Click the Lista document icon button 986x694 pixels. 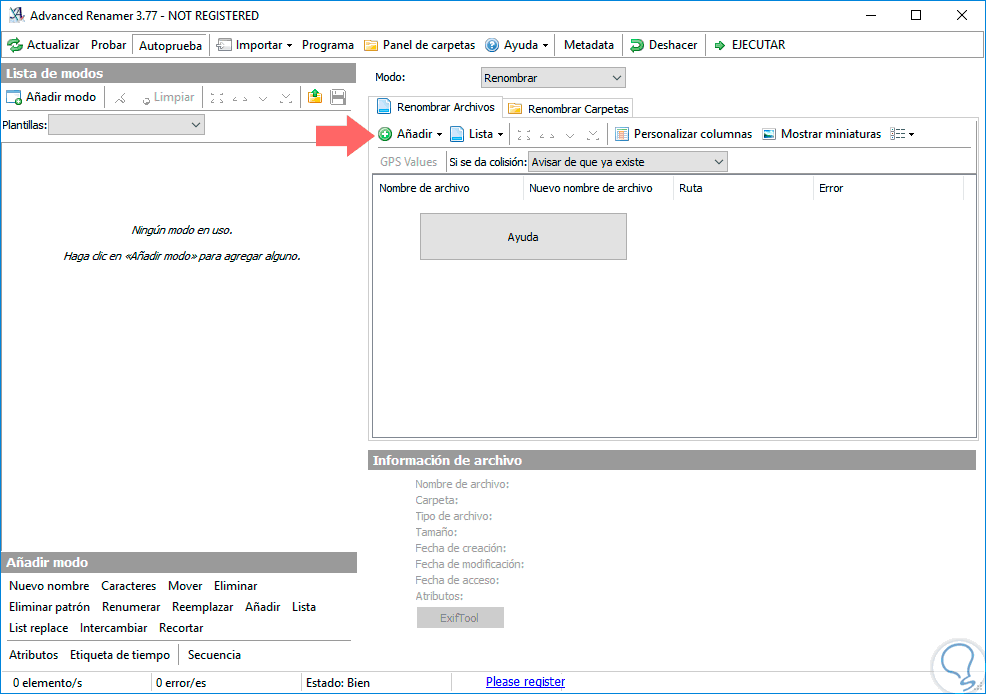472,134
